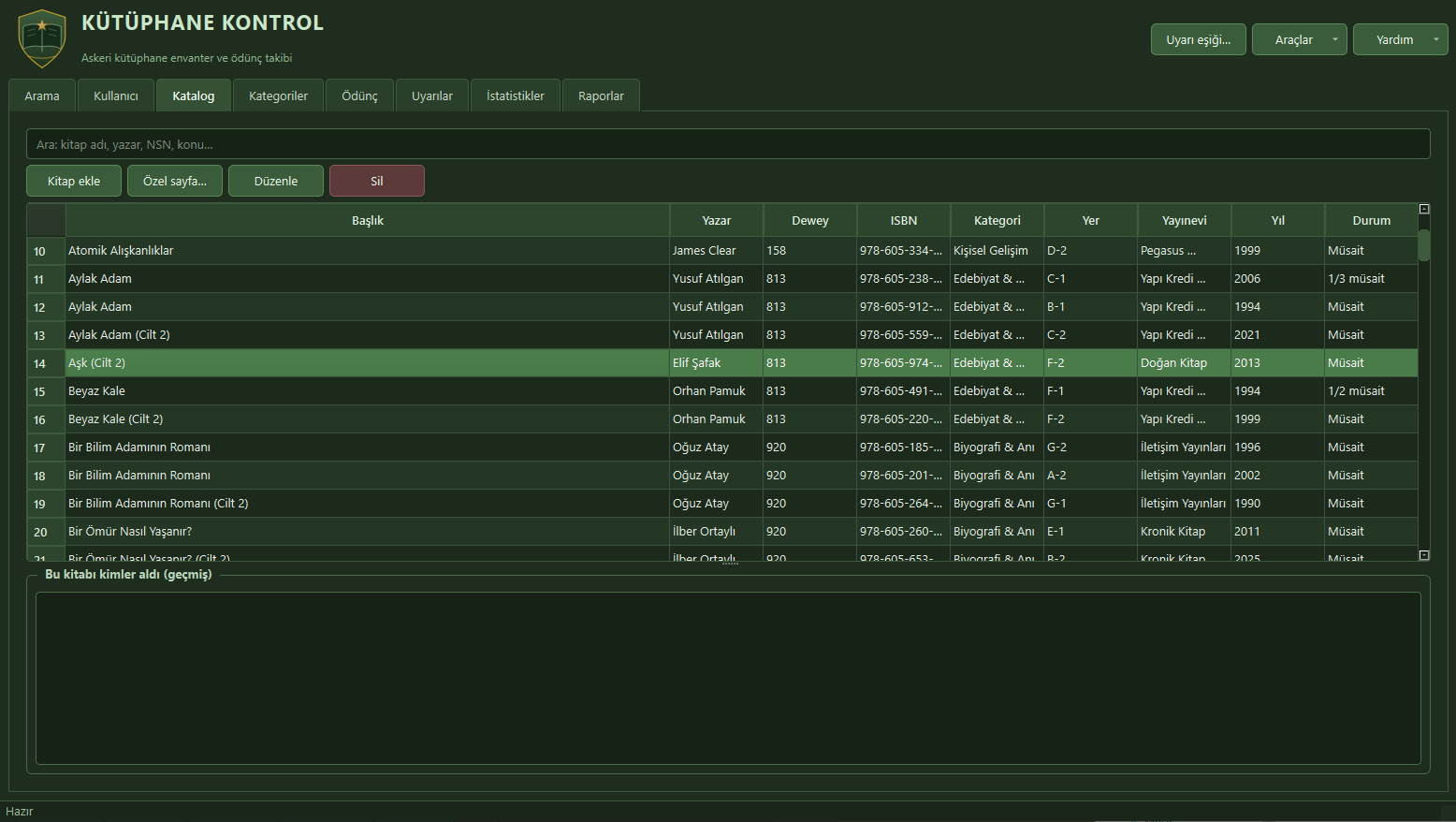Click the Düzenle button
This screenshot has height=822, width=1456.
click(276, 181)
